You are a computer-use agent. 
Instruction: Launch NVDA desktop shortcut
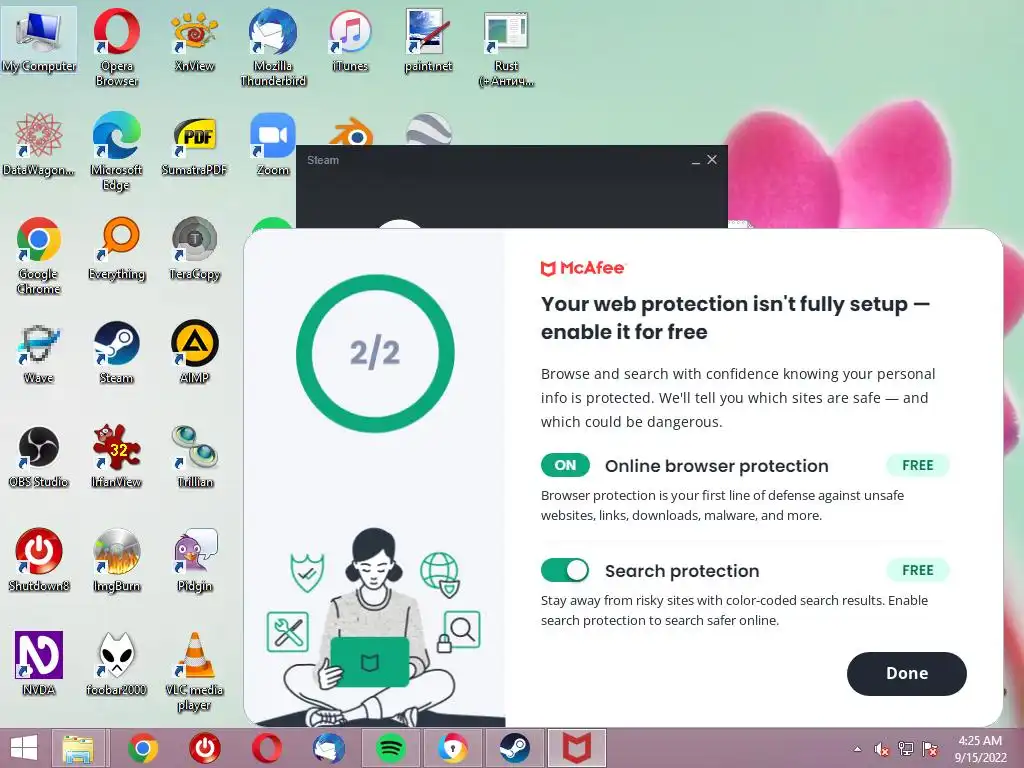pos(39,664)
